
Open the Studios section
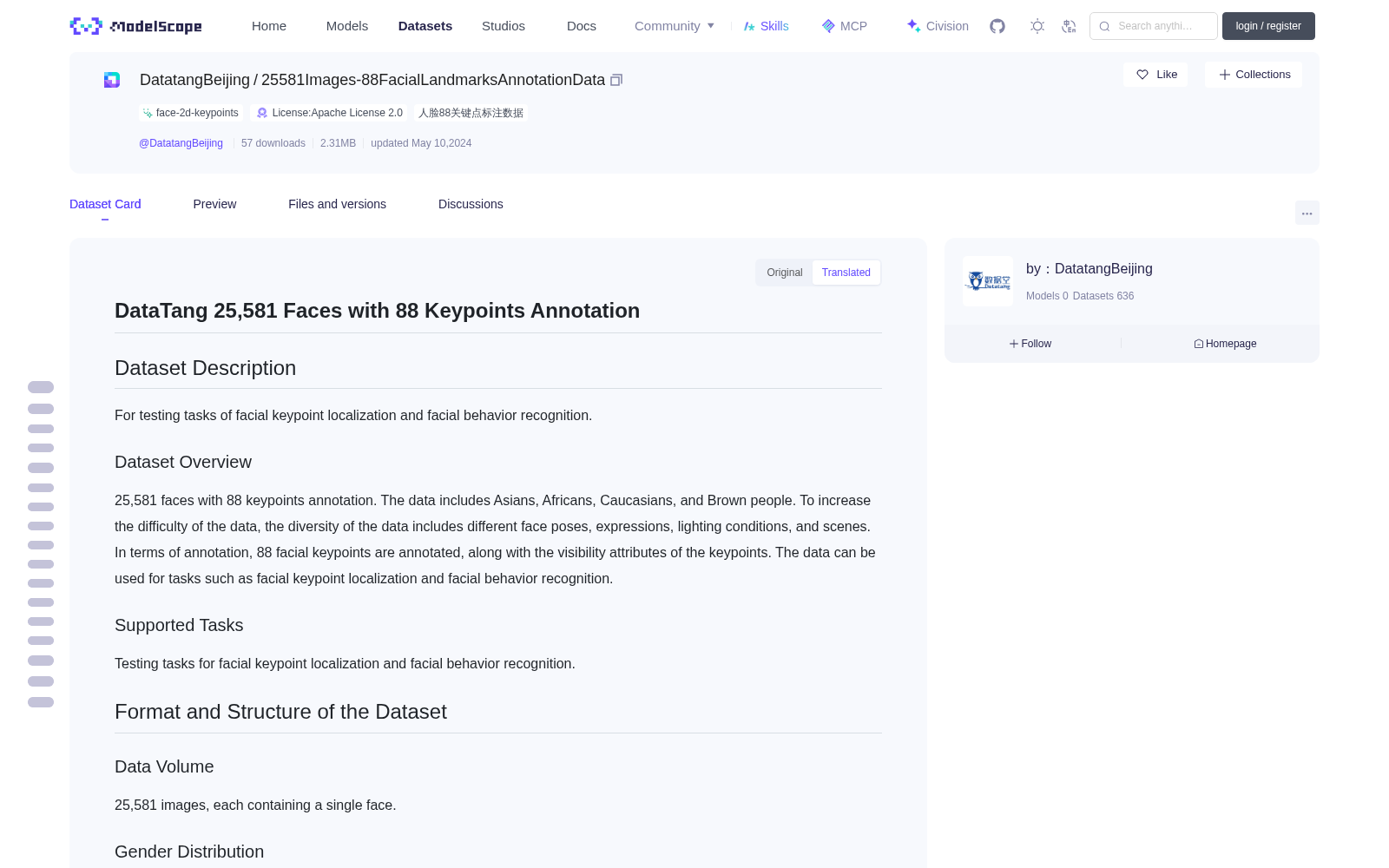504,26
